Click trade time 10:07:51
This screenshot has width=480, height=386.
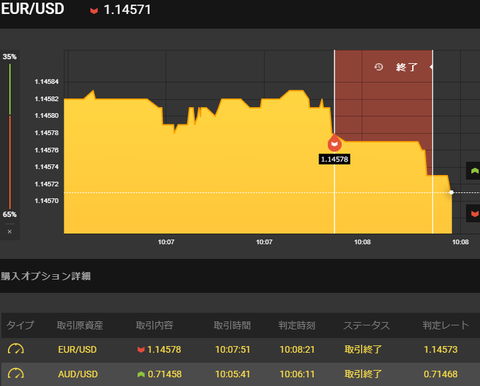click(x=233, y=349)
